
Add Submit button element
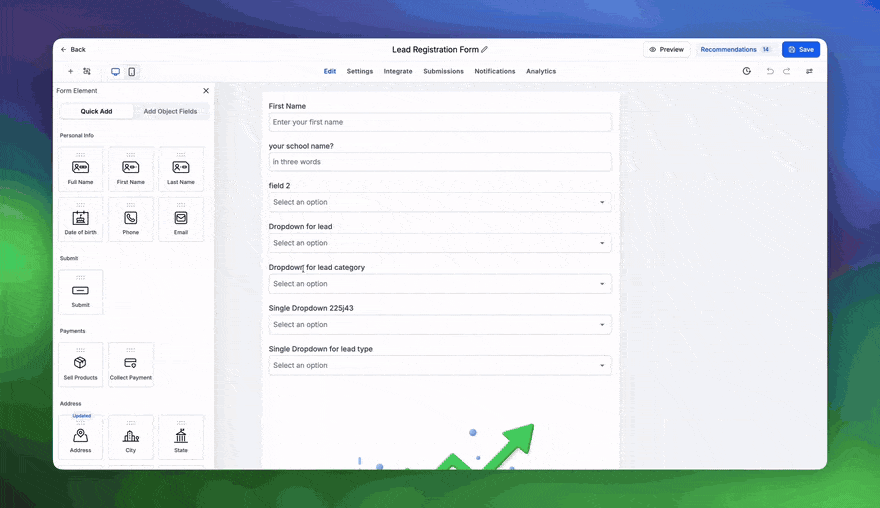tap(81, 292)
